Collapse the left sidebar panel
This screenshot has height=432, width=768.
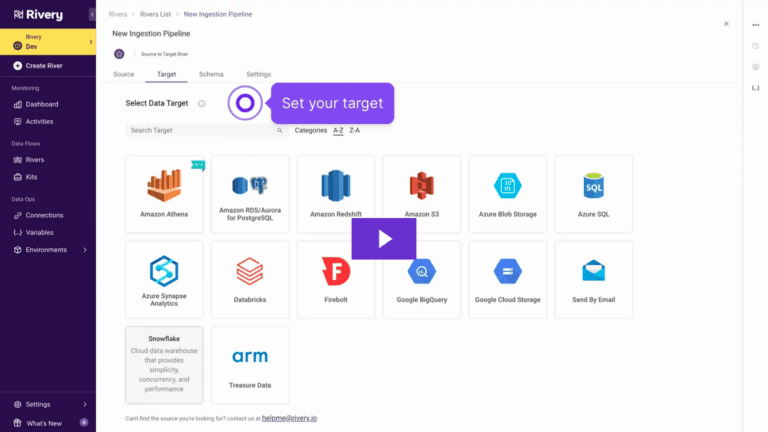92,15
